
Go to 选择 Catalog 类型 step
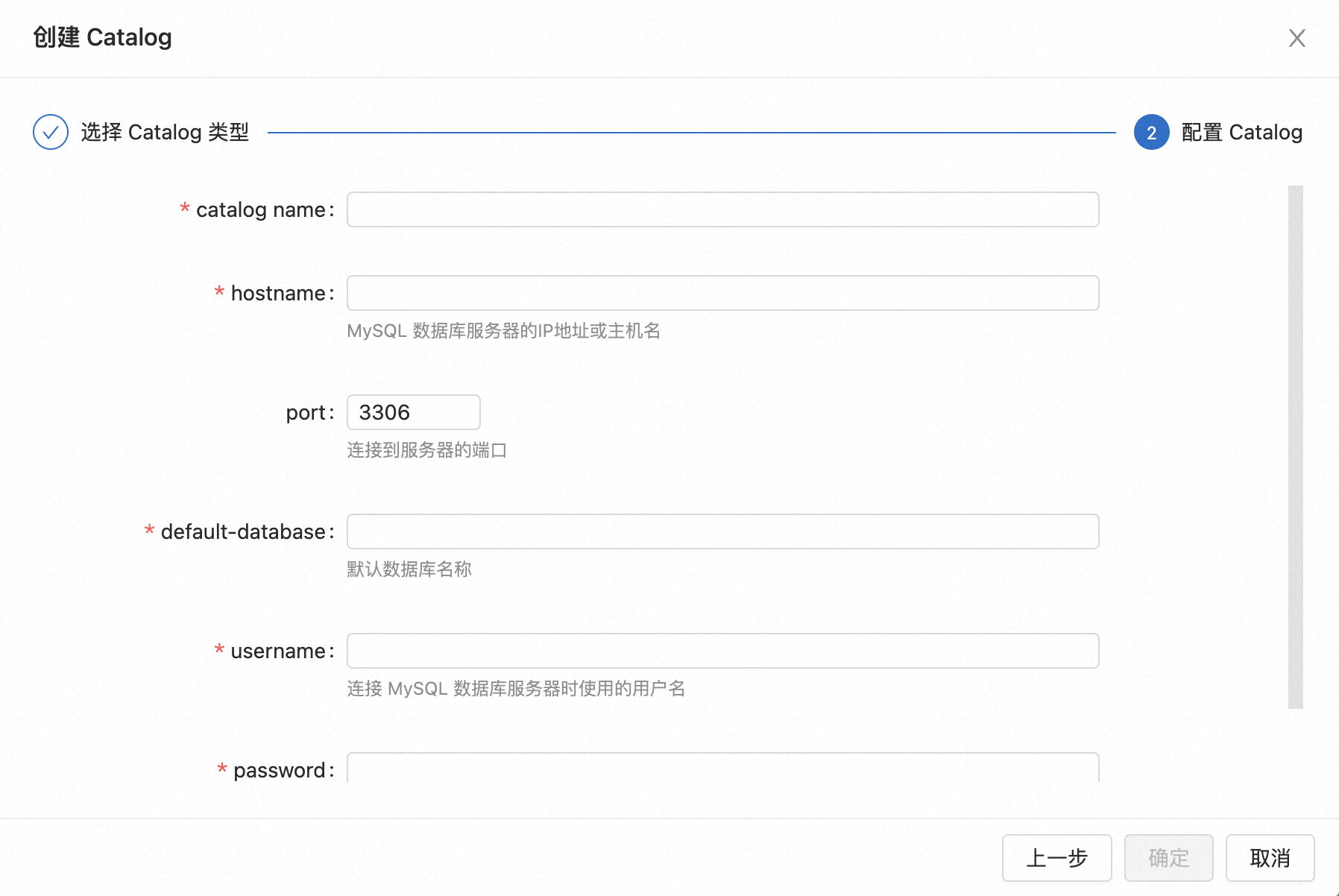click(165, 132)
